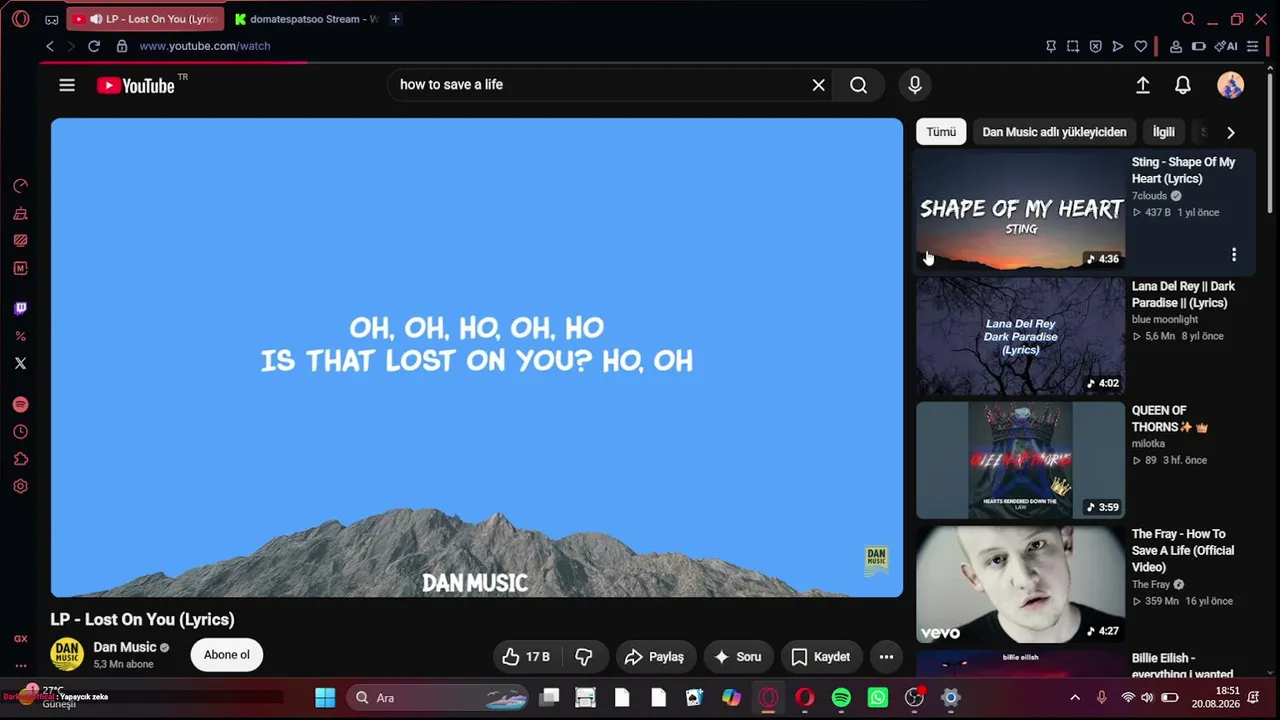Select the İlgili filter chip

[1164, 132]
